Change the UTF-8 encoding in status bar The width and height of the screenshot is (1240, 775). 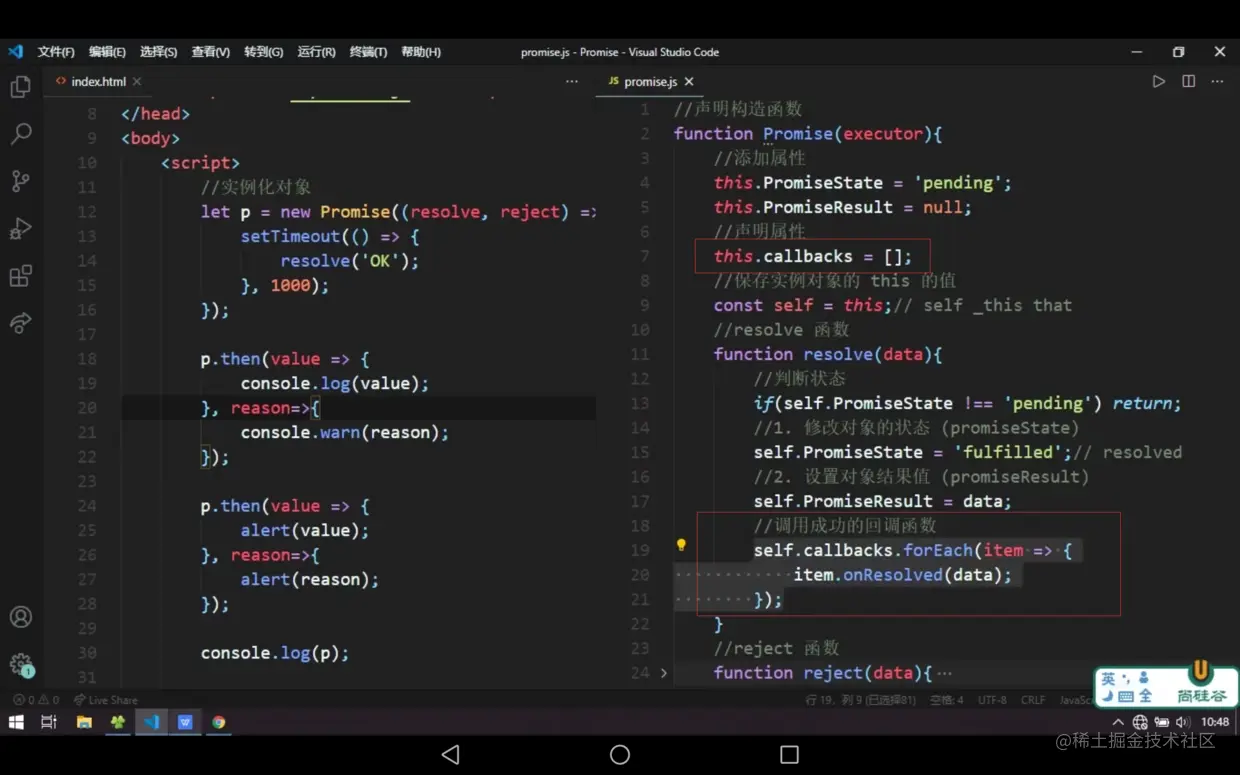click(x=992, y=700)
